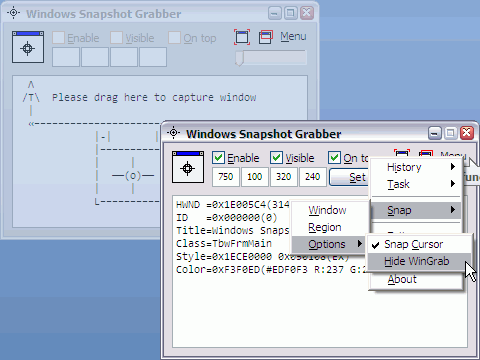The height and width of the screenshot is (360, 480).
Task: Click the background window's title bar crosshair icon
Action: [14, 13]
